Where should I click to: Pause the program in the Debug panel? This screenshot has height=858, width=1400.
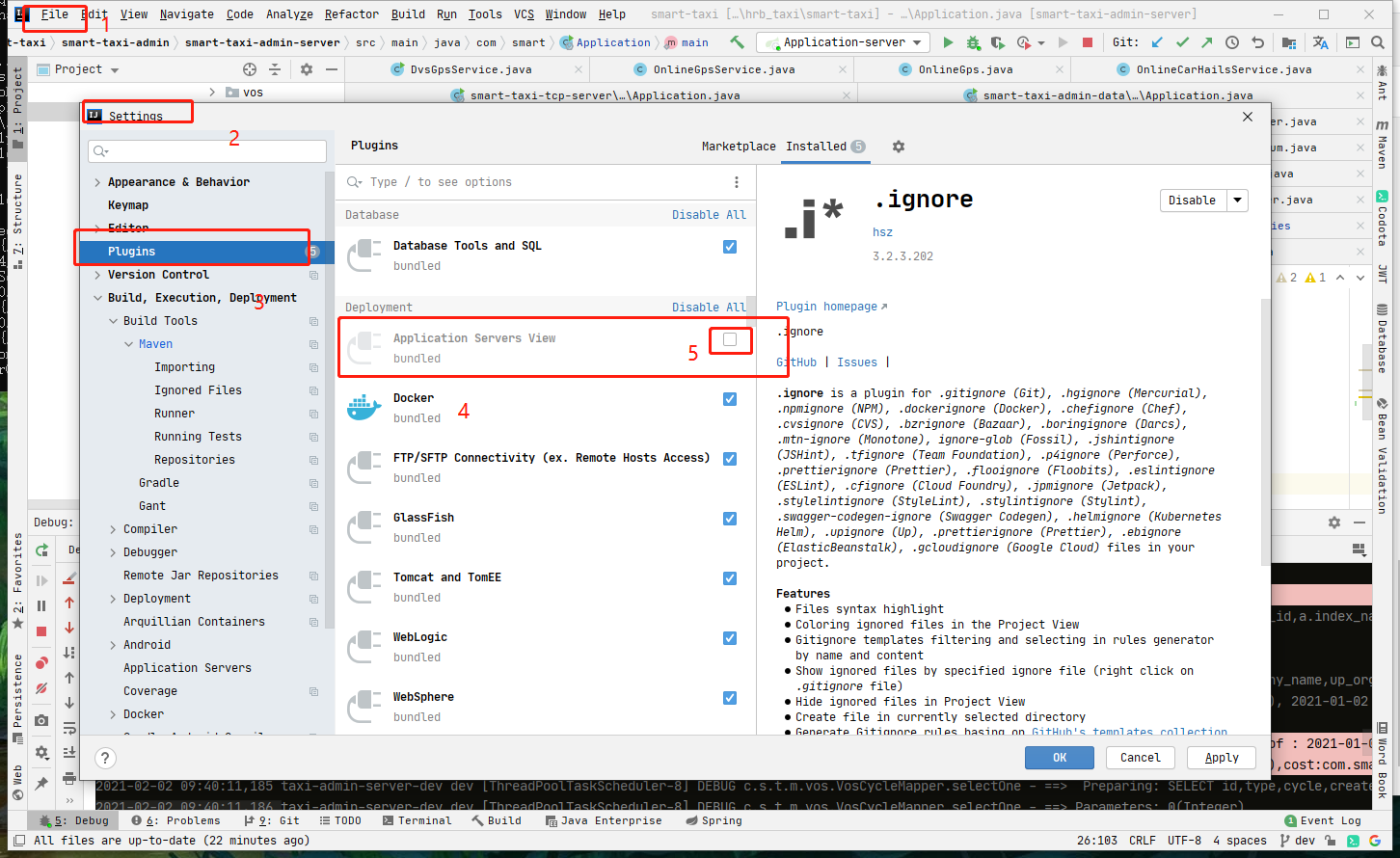point(41,605)
